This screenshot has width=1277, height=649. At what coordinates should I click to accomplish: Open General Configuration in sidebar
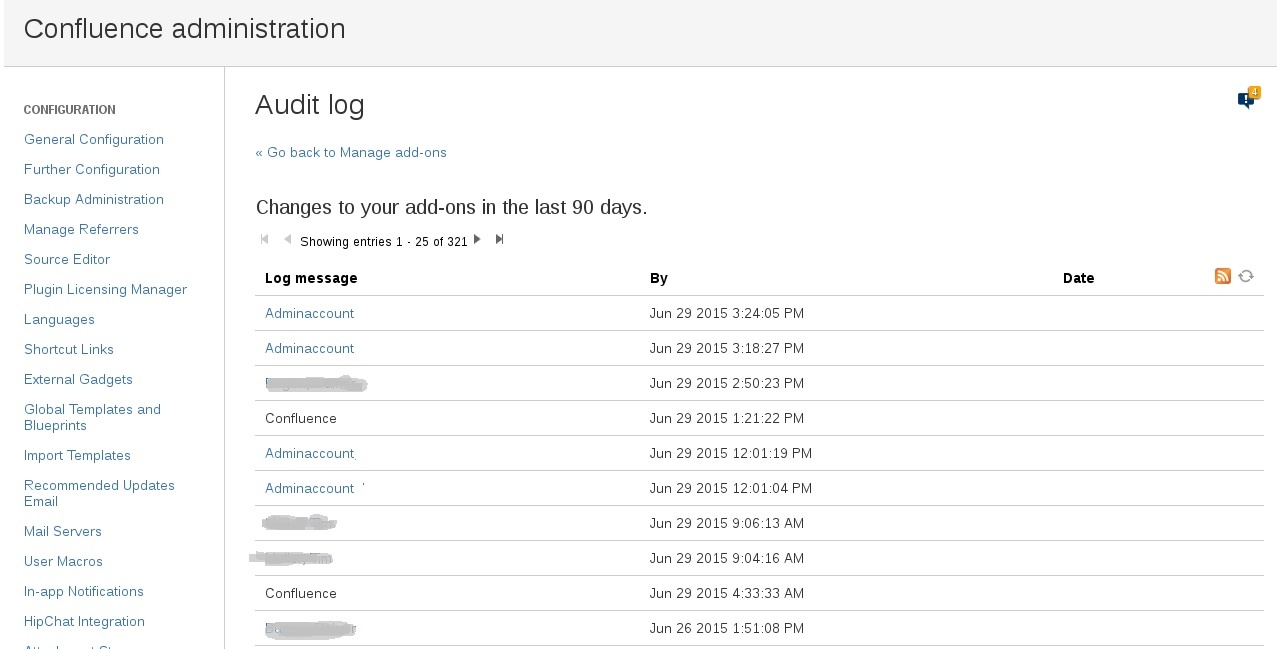pos(94,139)
